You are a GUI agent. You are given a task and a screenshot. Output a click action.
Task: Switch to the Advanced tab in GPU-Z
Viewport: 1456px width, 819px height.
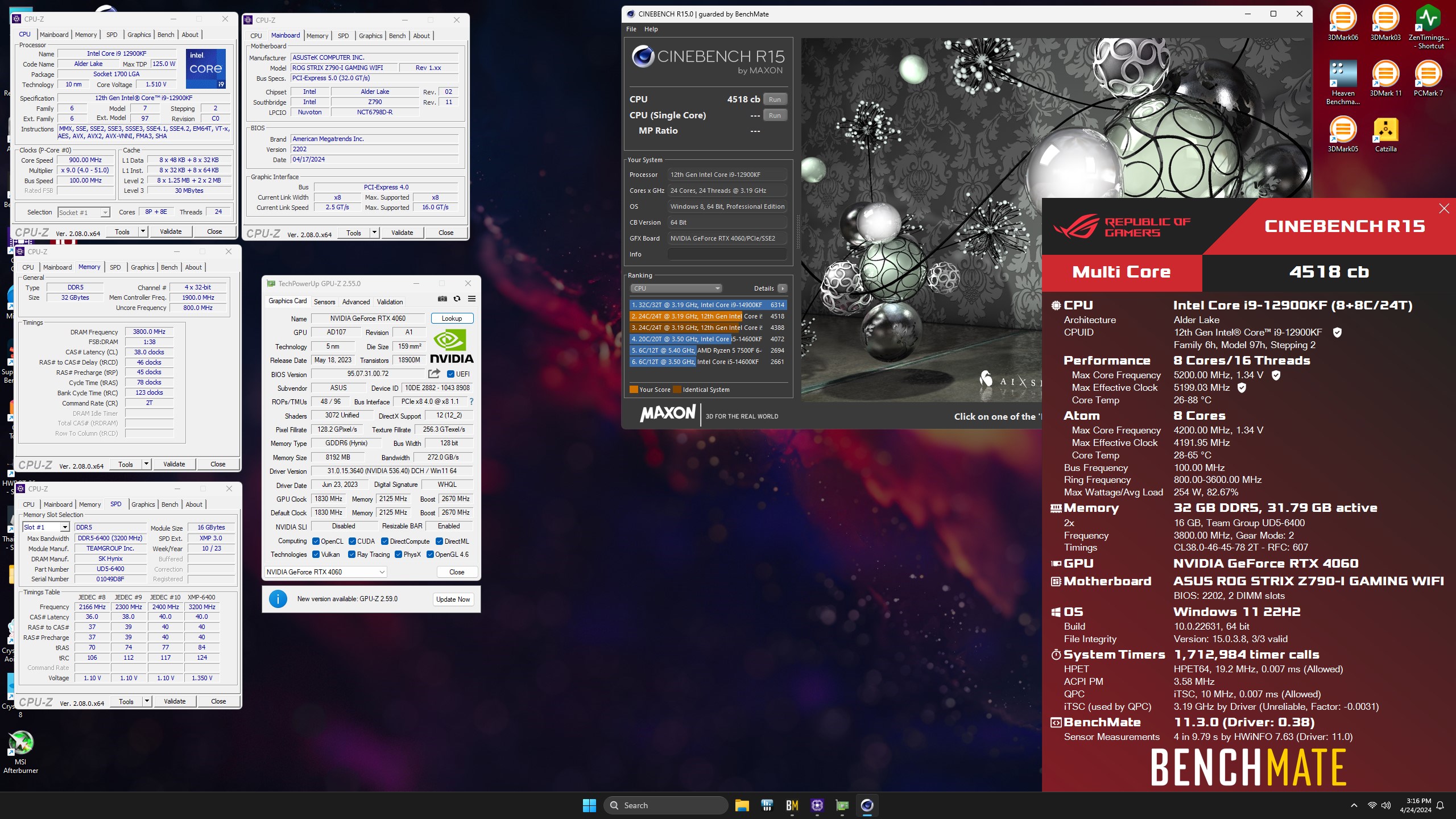click(x=356, y=302)
